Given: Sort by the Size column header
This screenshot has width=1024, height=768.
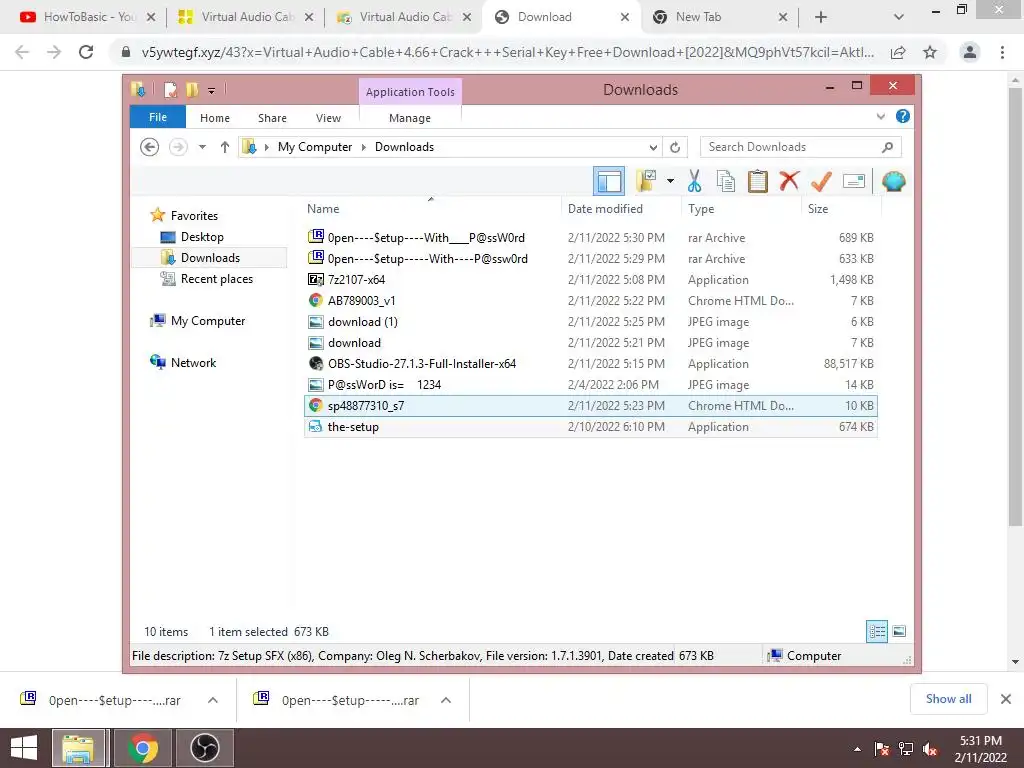Looking at the screenshot, I should point(818,209).
